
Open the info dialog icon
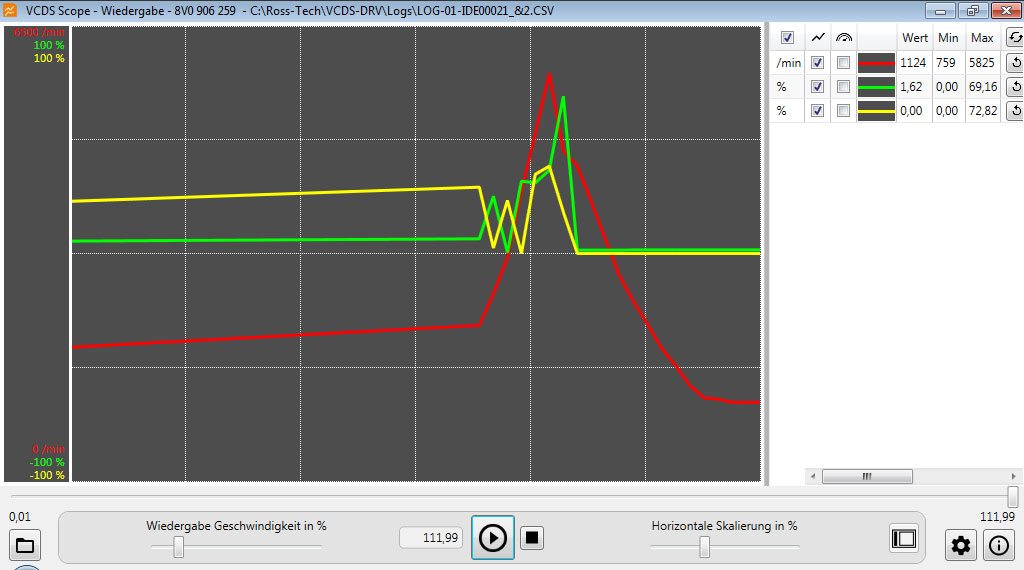tap(998, 546)
